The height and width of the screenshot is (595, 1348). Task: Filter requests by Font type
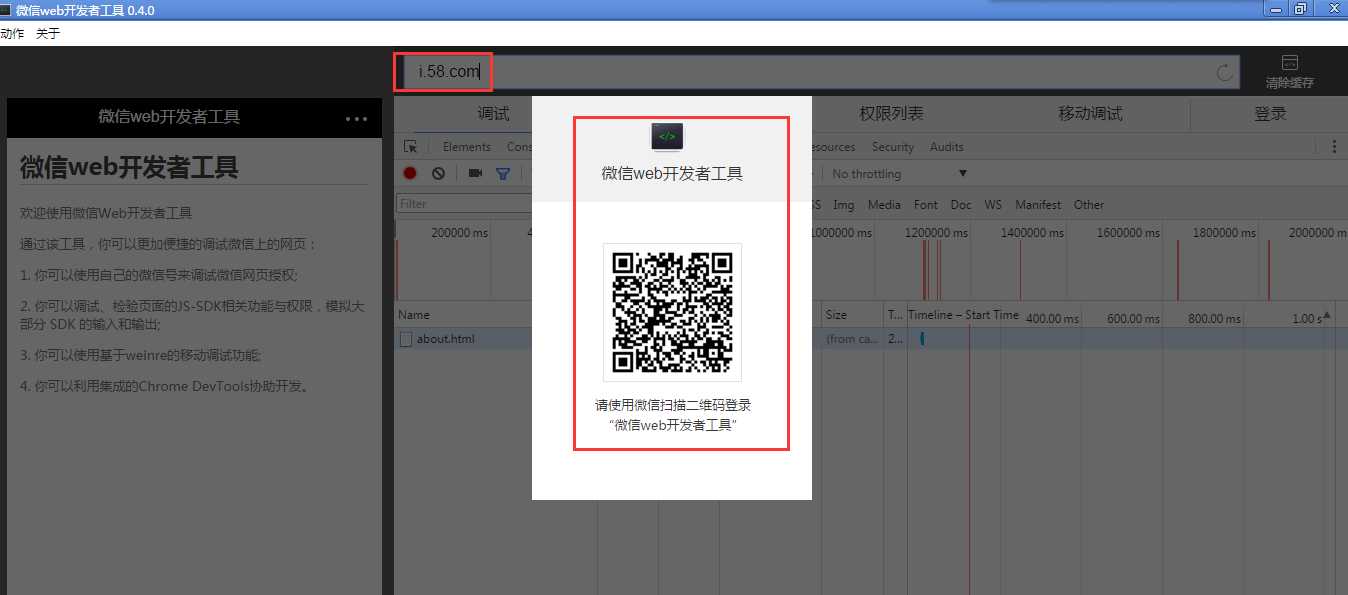(926, 204)
